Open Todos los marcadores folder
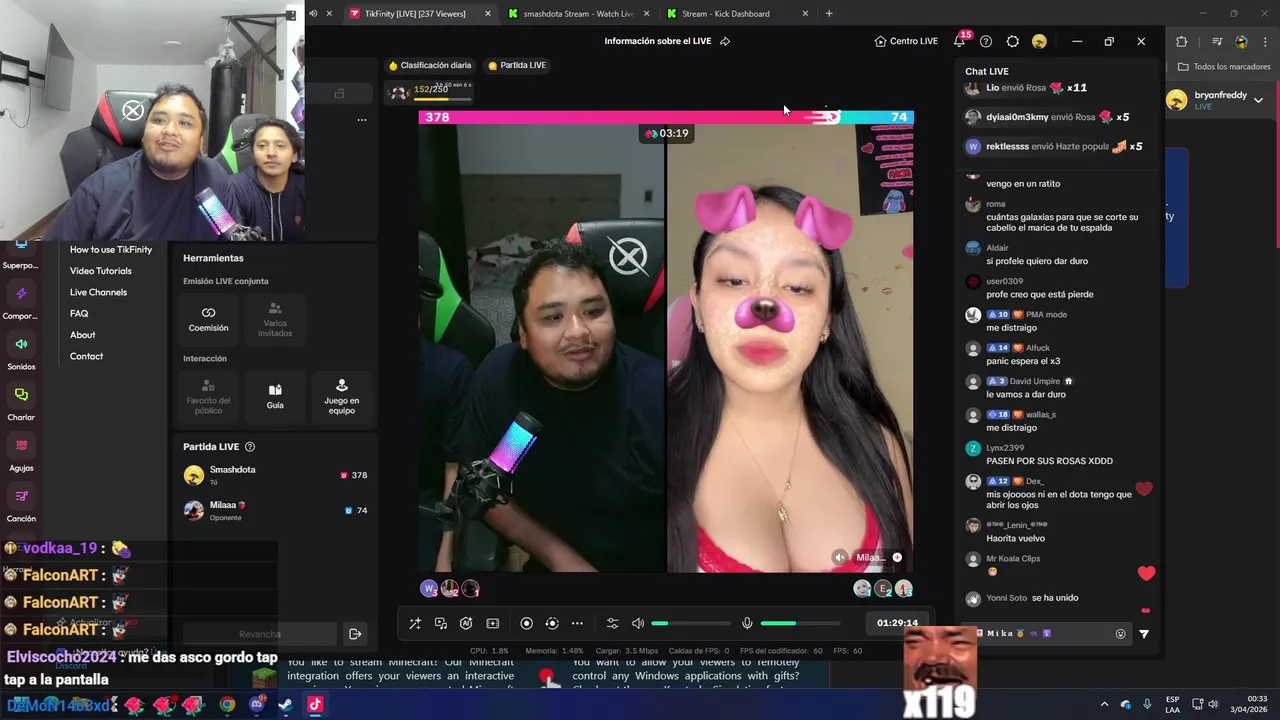The width and height of the screenshot is (1280, 720). coord(1224,66)
